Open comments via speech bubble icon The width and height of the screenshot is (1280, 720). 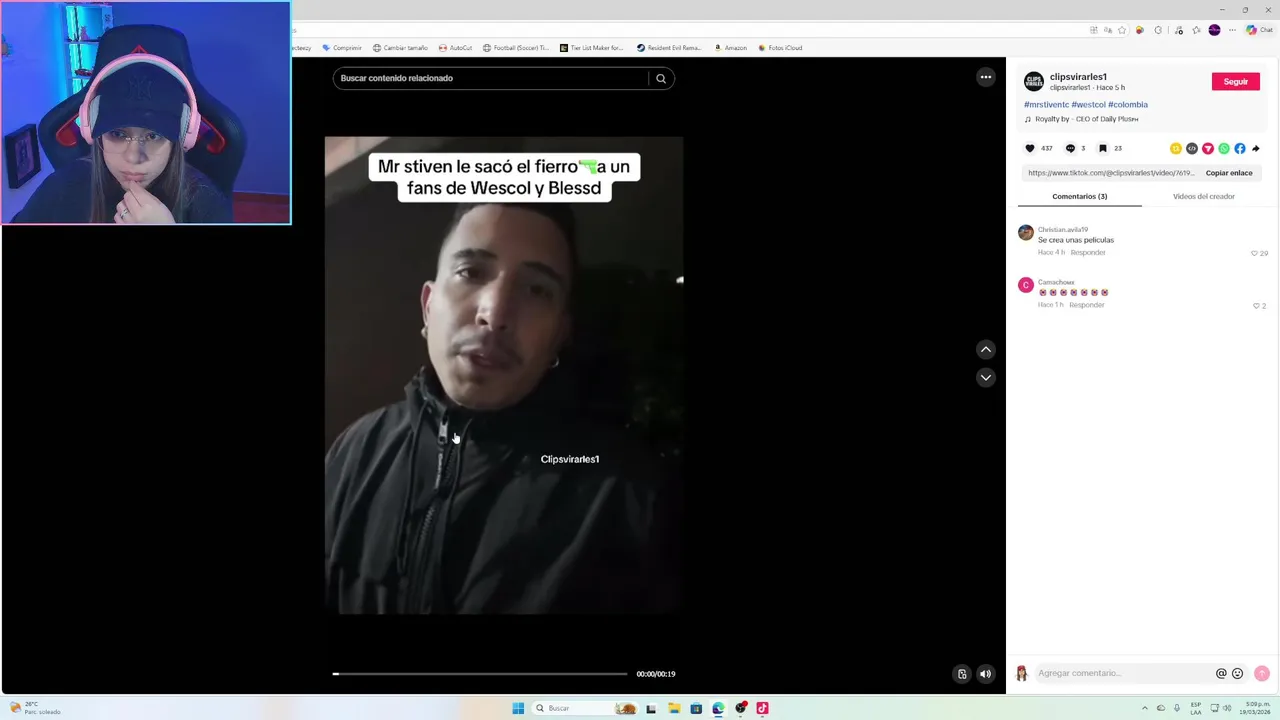click(x=1070, y=148)
